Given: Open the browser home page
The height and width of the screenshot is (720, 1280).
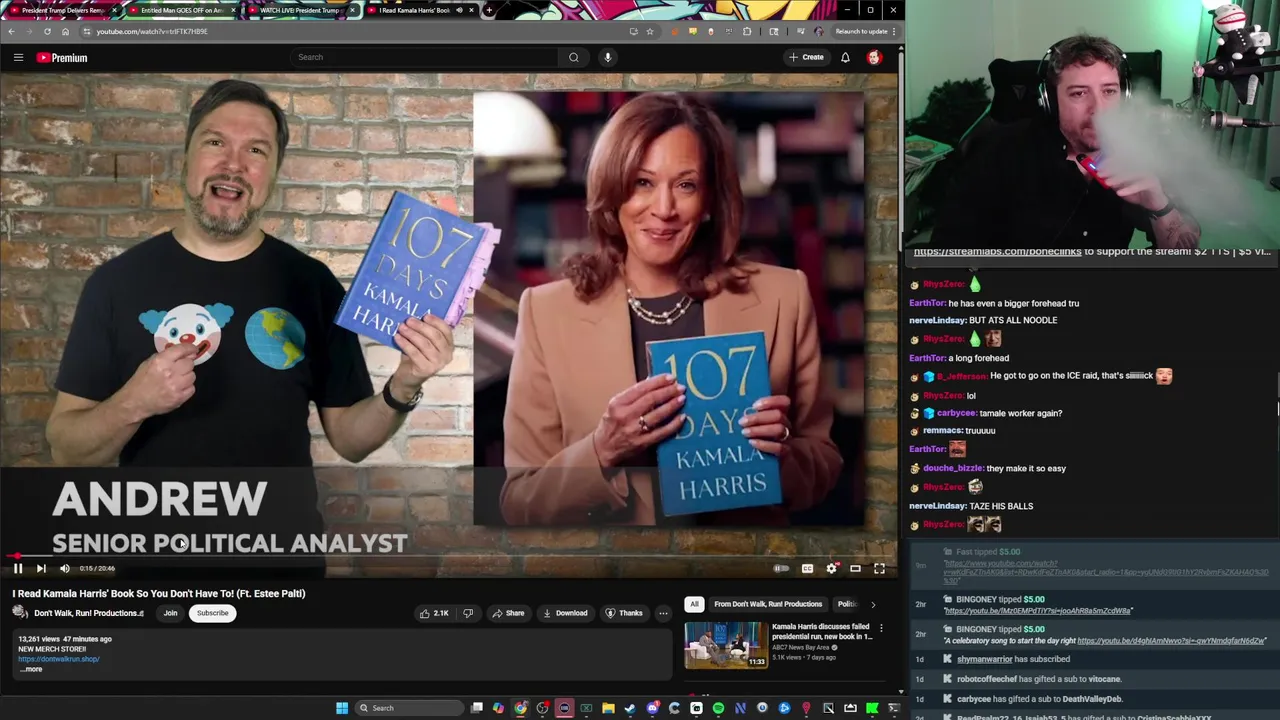Looking at the screenshot, I should [65, 31].
